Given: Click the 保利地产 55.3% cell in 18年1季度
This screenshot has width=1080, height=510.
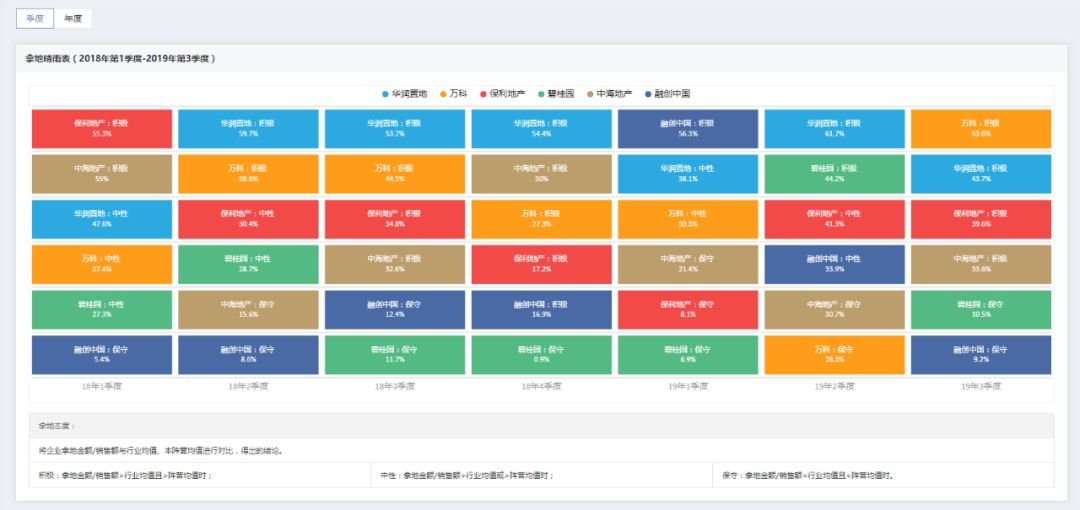Looking at the screenshot, I should [x=102, y=129].
